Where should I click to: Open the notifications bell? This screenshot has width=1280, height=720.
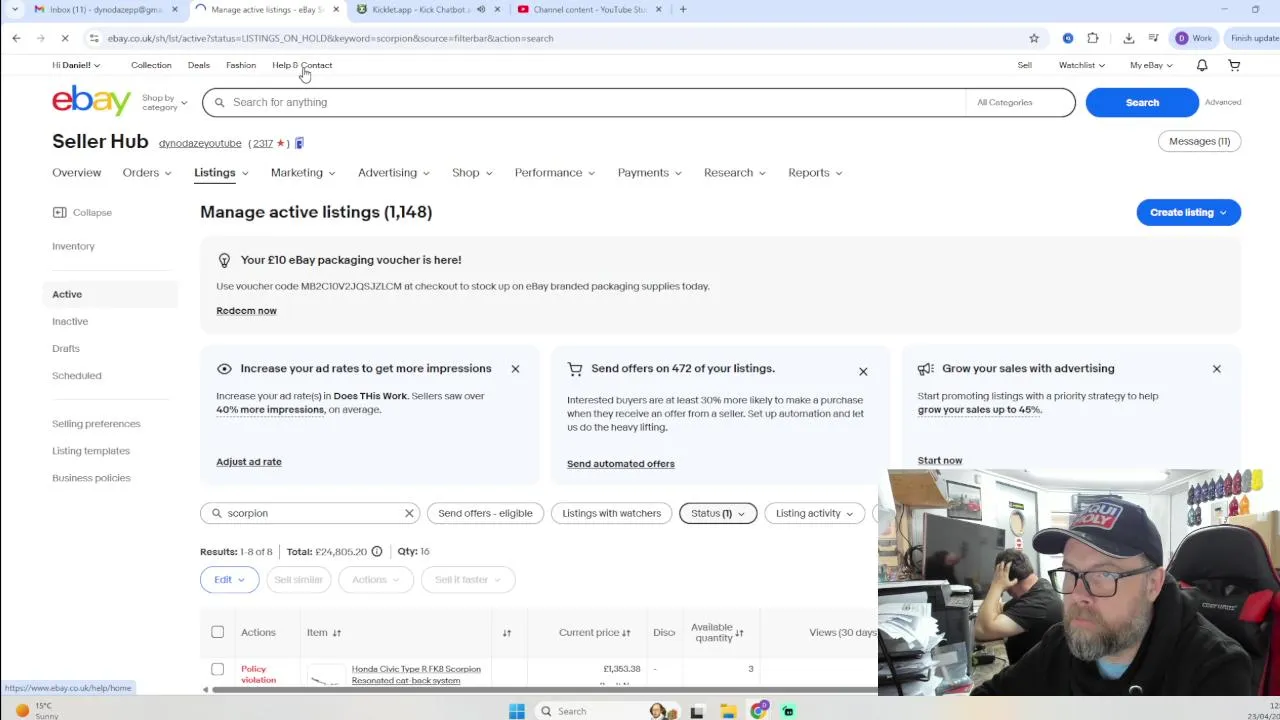tap(1202, 65)
